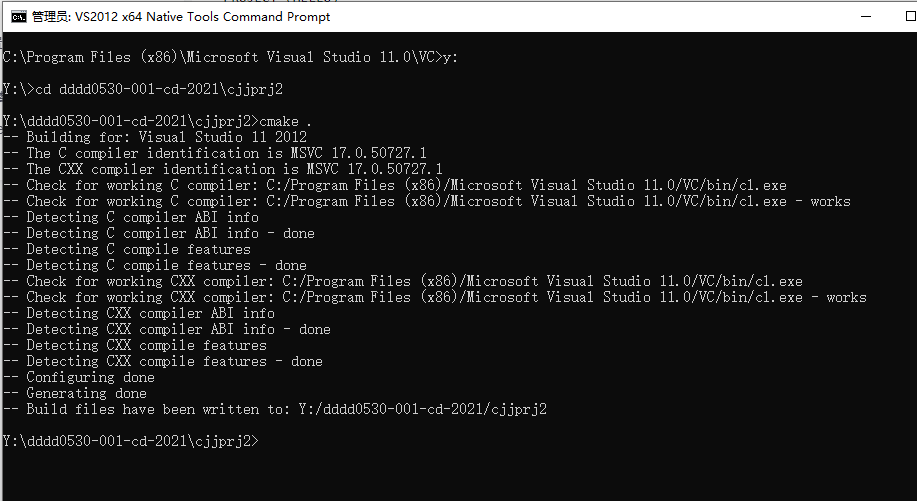917x501 pixels.
Task: Maximize the Command Prompt window
Action: pos(910,16)
